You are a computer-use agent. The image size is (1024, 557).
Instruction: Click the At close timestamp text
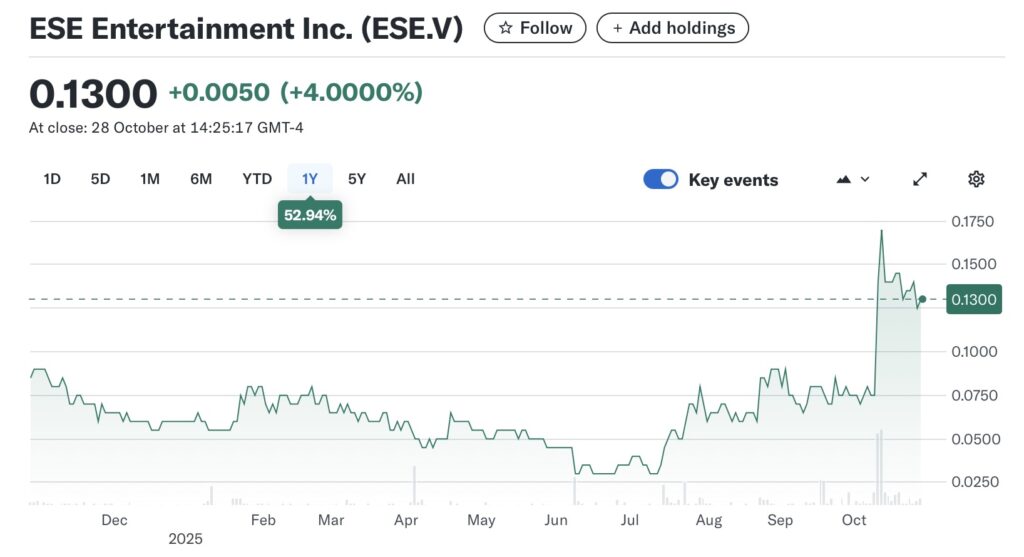tap(166, 127)
